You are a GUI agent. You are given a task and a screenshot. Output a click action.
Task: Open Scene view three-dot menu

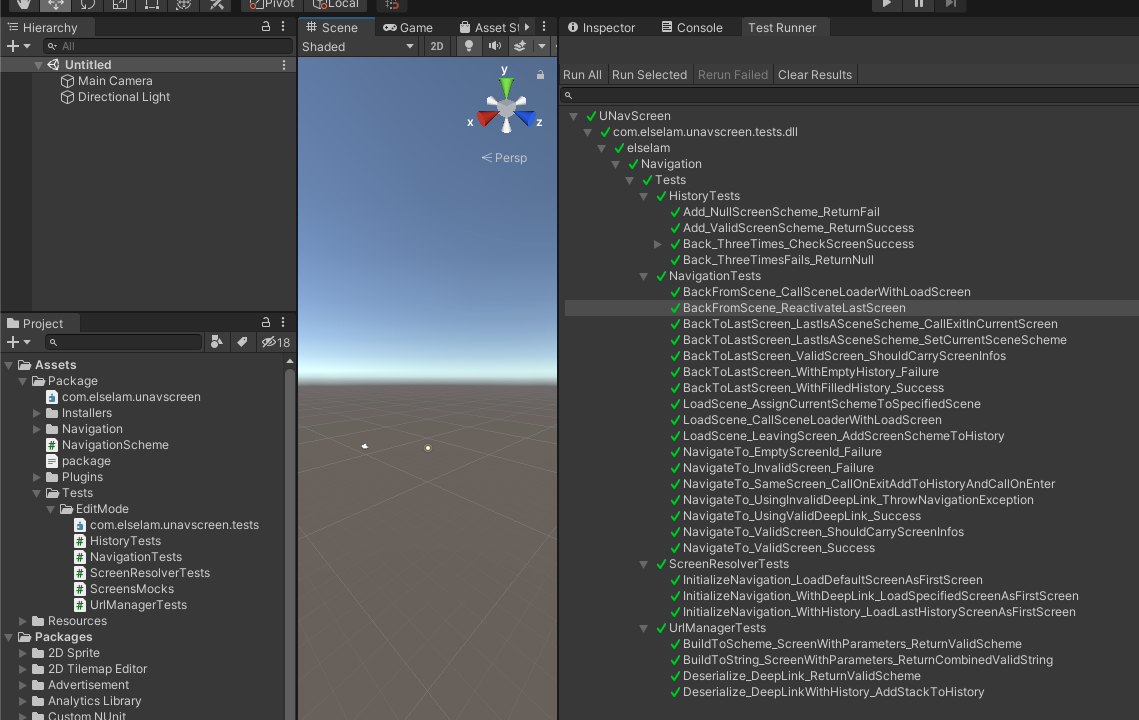click(544, 27)
